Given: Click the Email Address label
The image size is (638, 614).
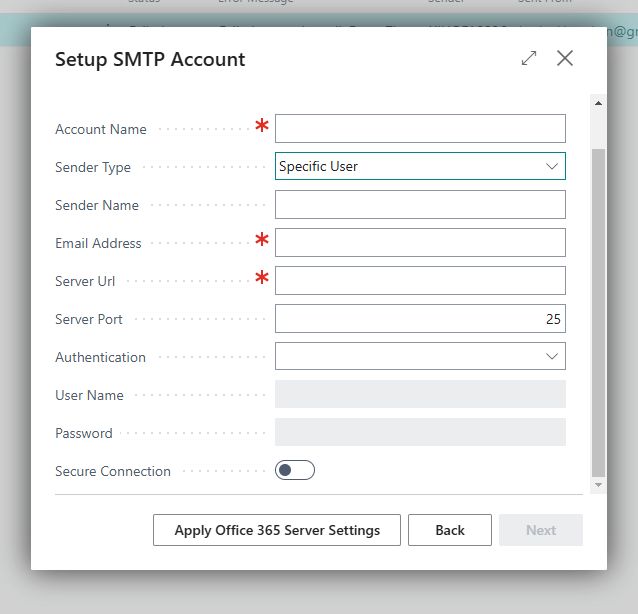Looking at the screenshot, I should point(98,243).
